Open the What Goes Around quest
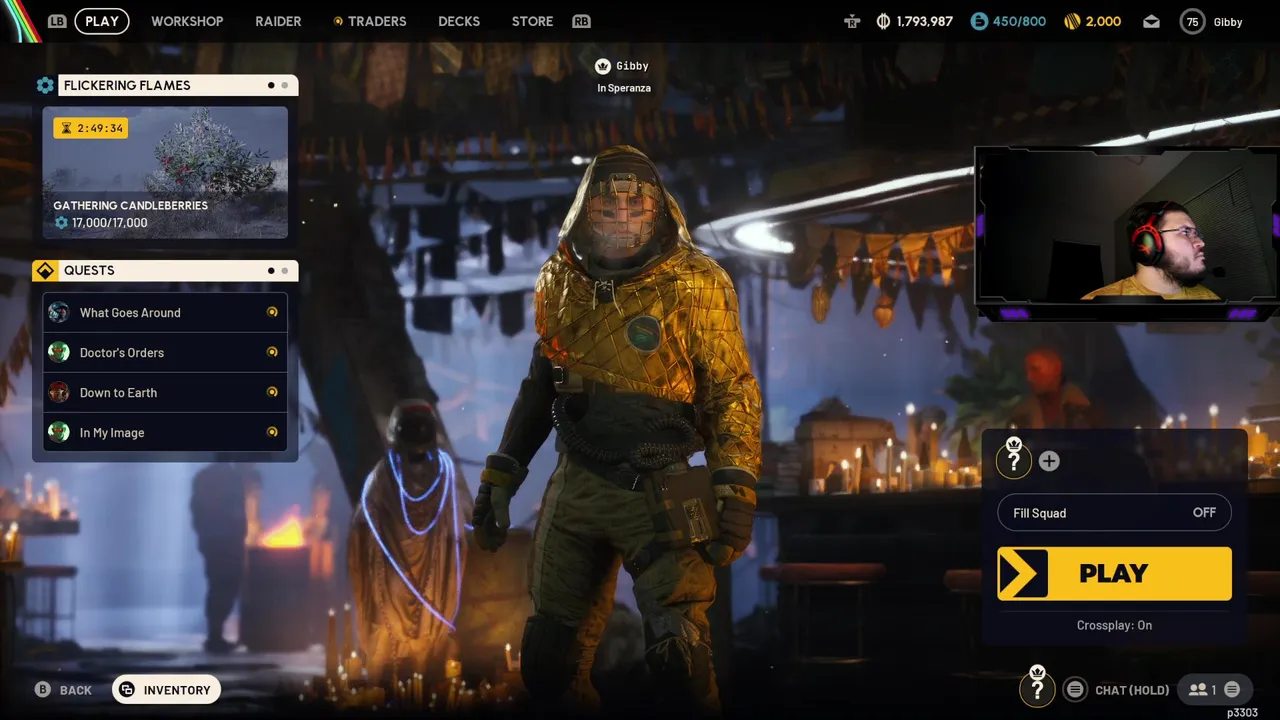This screenshot has width=1280, height=720. [x=165, y=313]
